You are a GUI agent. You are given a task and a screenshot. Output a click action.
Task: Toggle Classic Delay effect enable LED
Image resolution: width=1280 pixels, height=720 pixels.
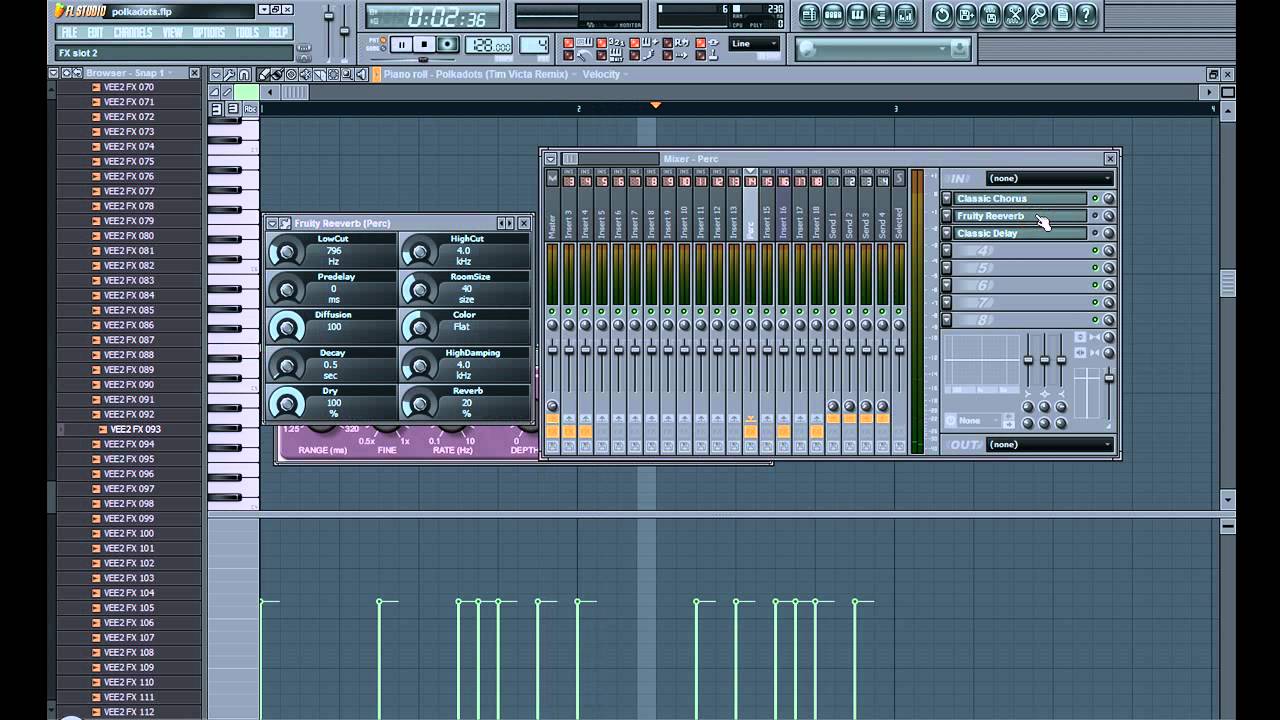(x=1095, y=233)
